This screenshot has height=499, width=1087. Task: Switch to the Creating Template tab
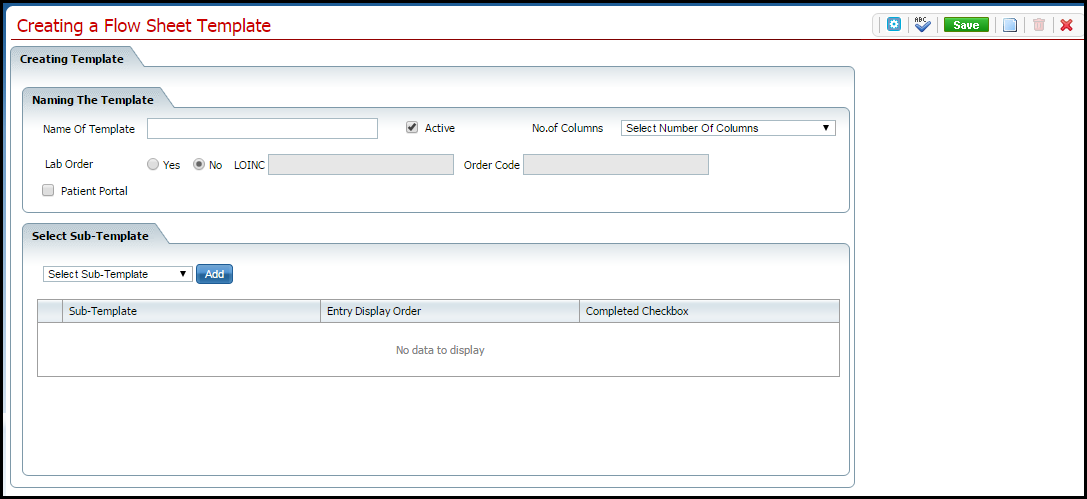pos(72,59)
